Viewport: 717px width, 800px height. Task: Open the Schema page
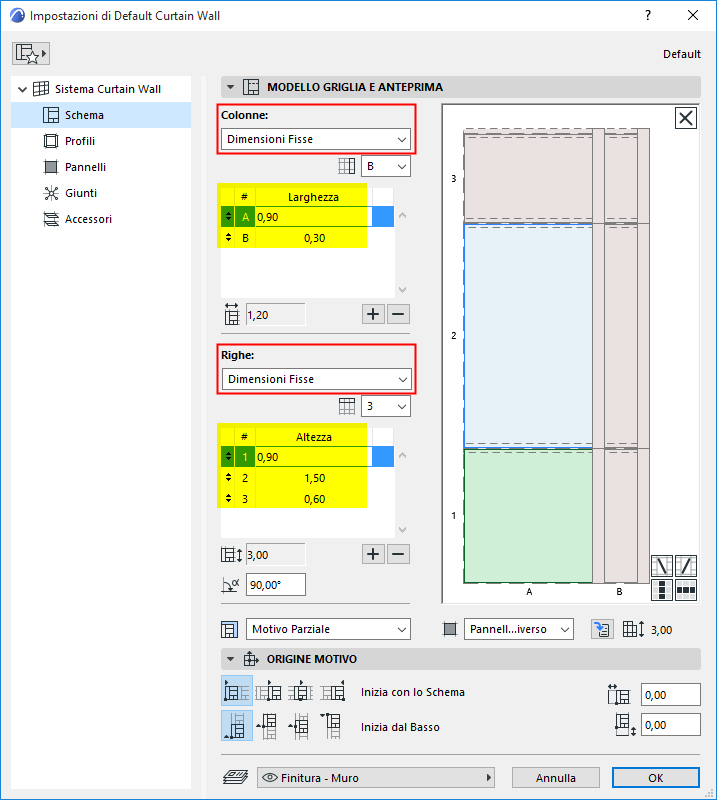[x=101, y=115]
